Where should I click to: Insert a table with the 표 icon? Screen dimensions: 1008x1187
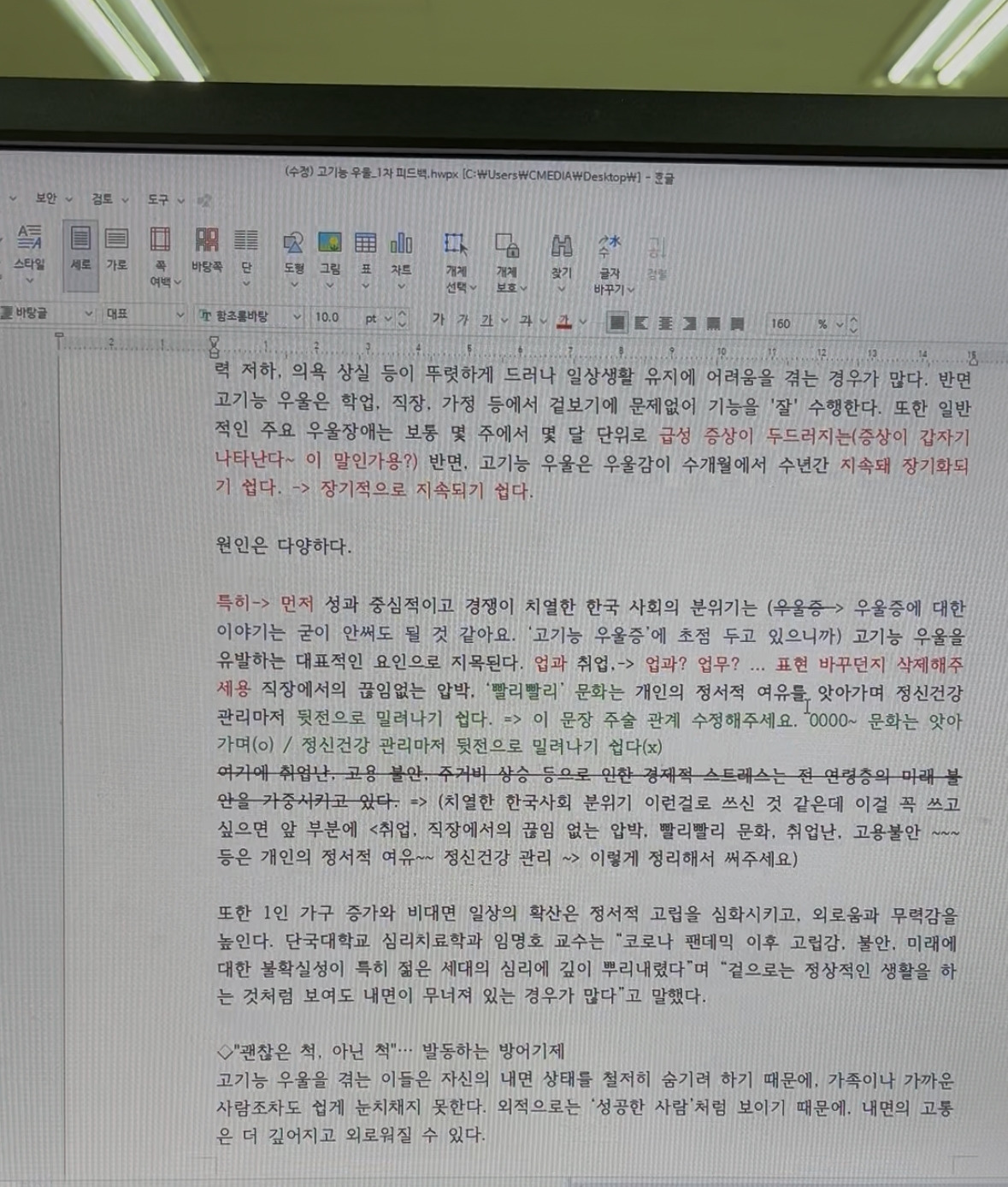coord(365,242)
